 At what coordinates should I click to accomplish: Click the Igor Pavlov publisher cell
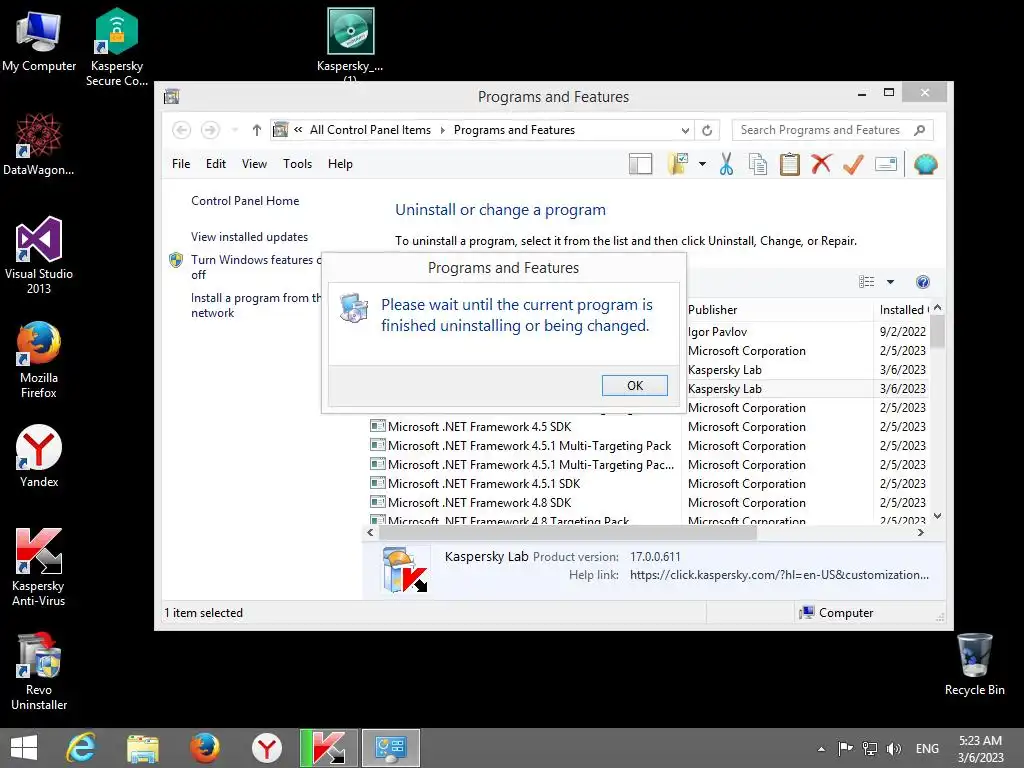717,332
